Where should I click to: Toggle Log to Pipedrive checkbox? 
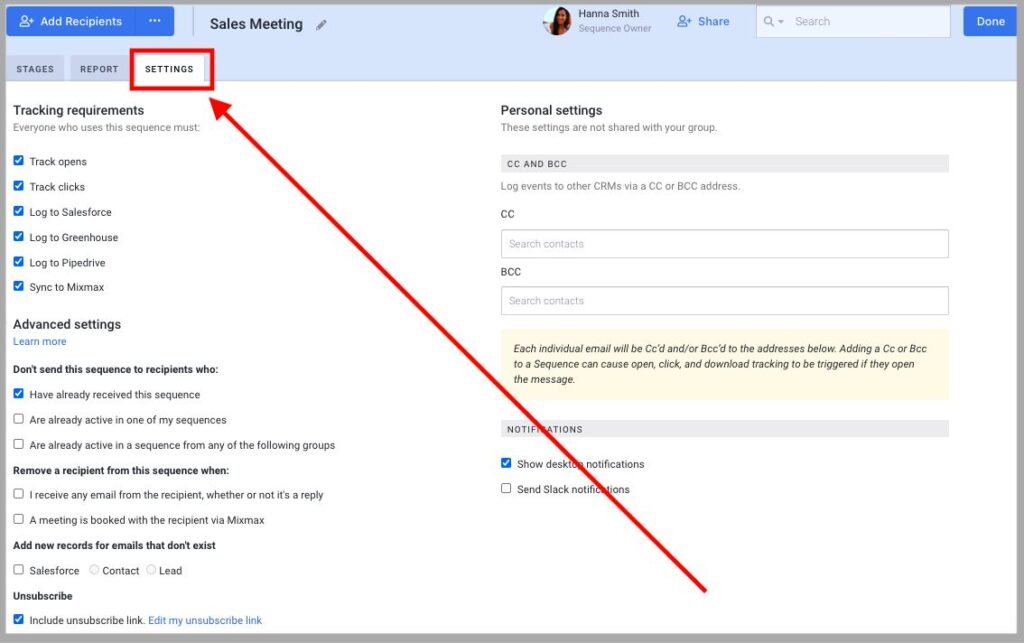18,262
